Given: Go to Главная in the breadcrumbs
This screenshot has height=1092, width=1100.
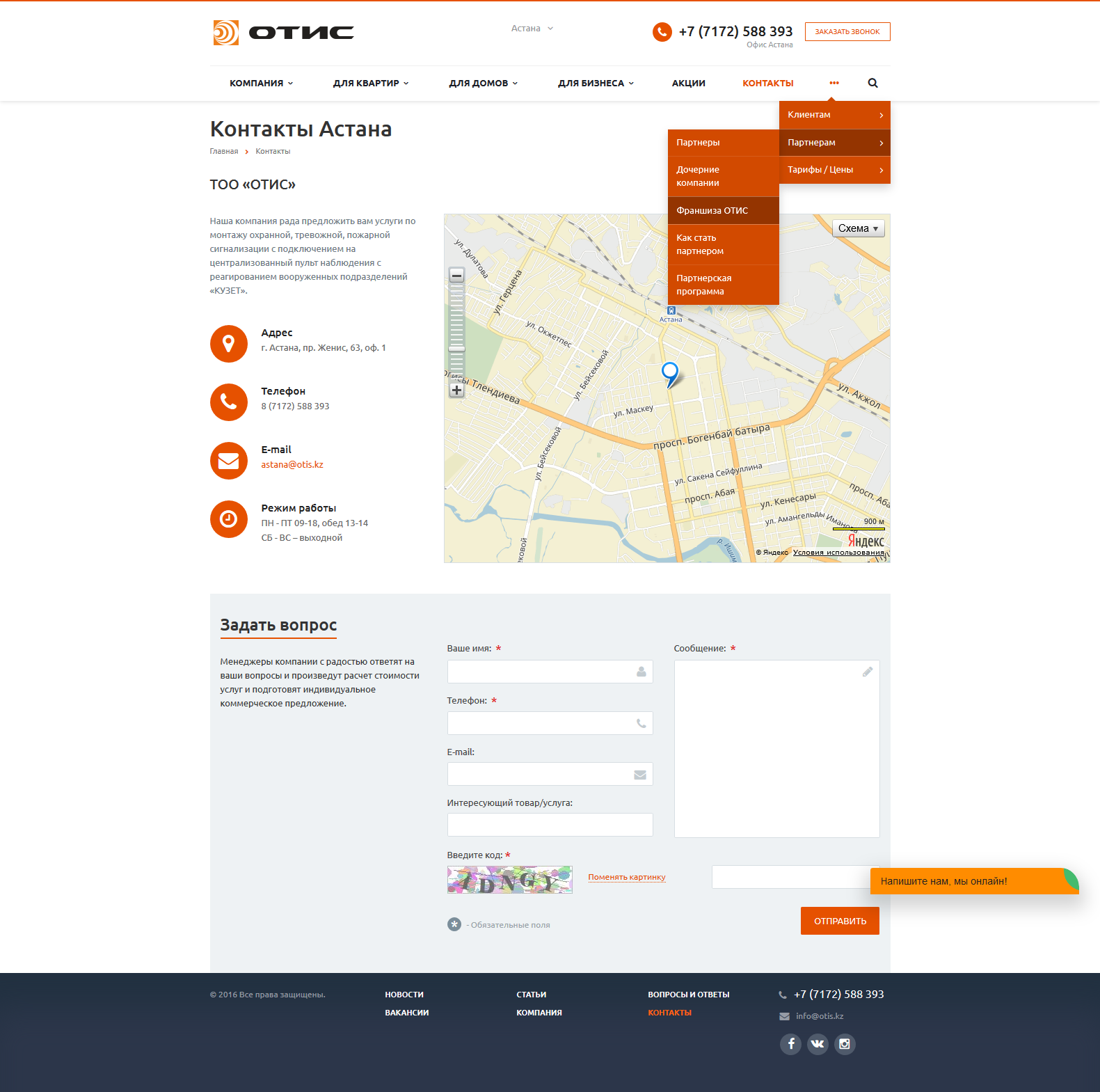Looking at the screenshot, I should tap(224, 151).
